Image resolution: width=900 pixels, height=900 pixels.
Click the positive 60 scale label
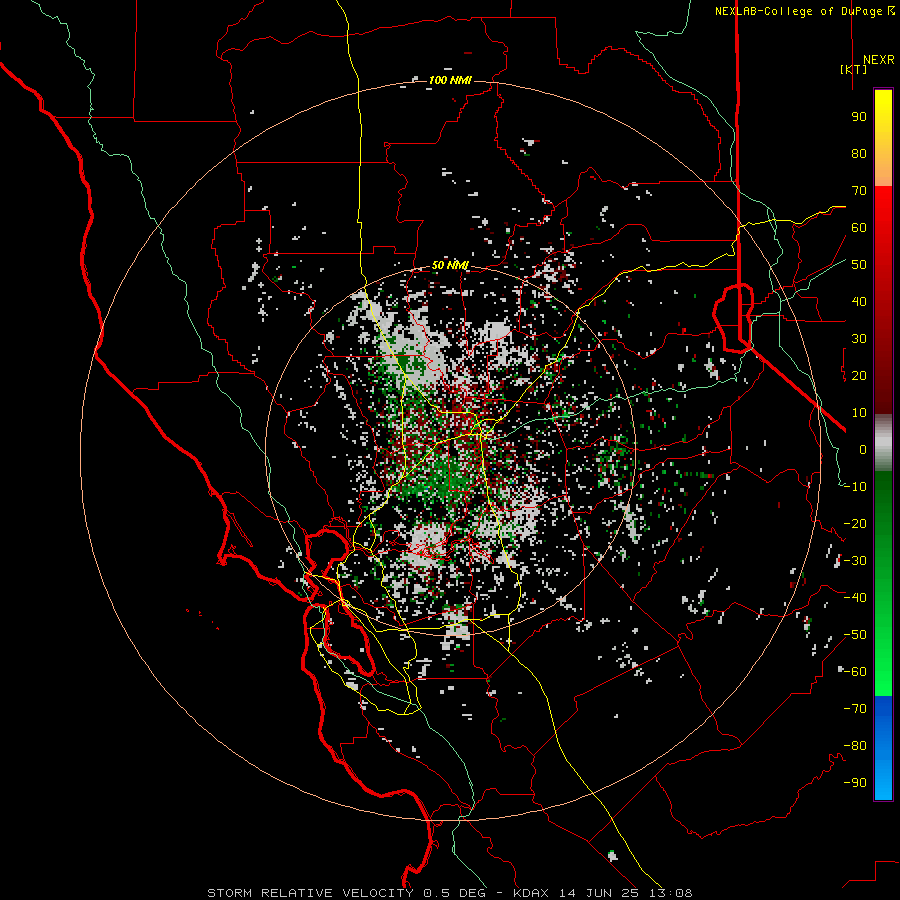click(859, 228)
